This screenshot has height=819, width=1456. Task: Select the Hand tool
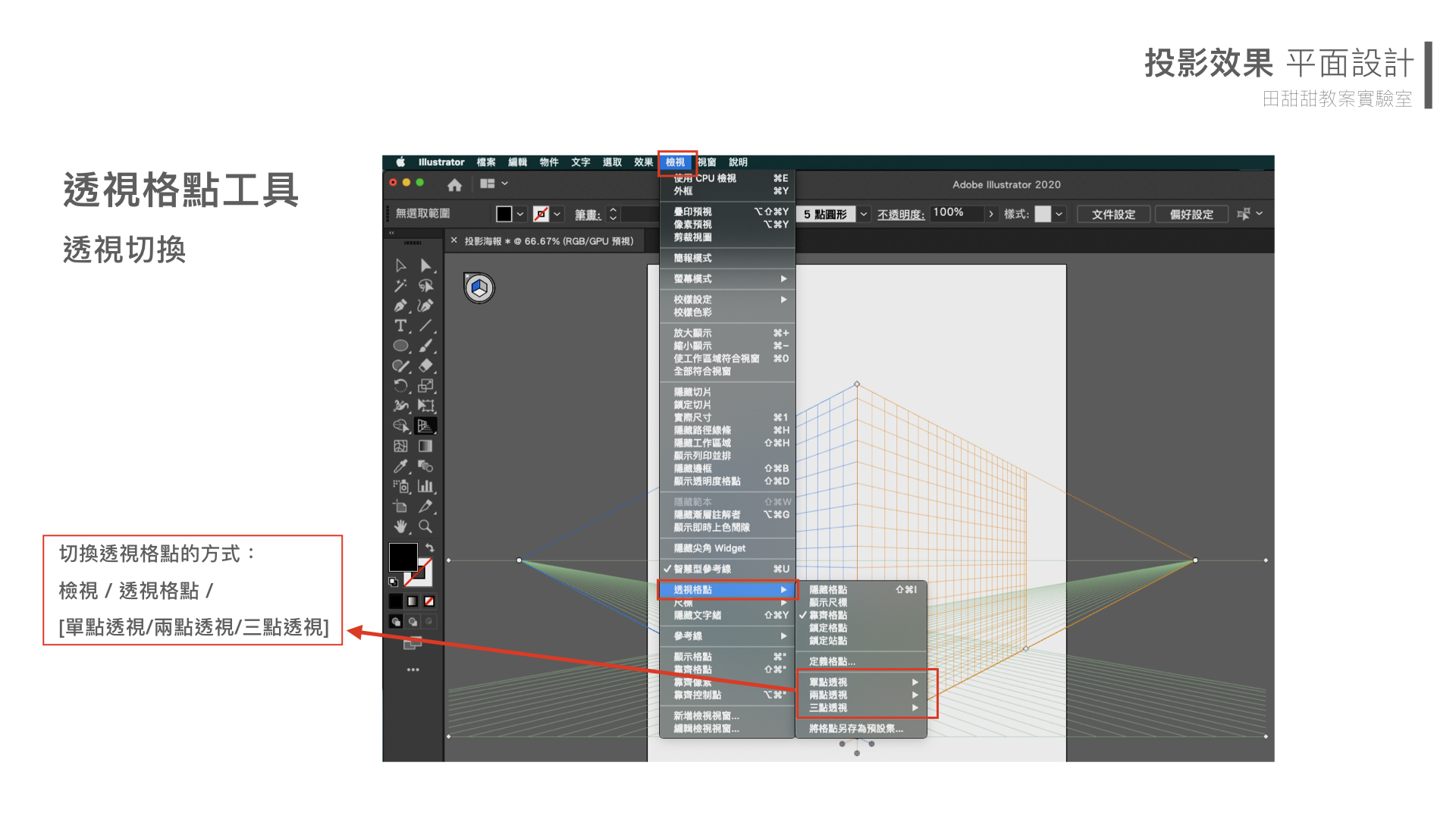(x=400, y=526)
